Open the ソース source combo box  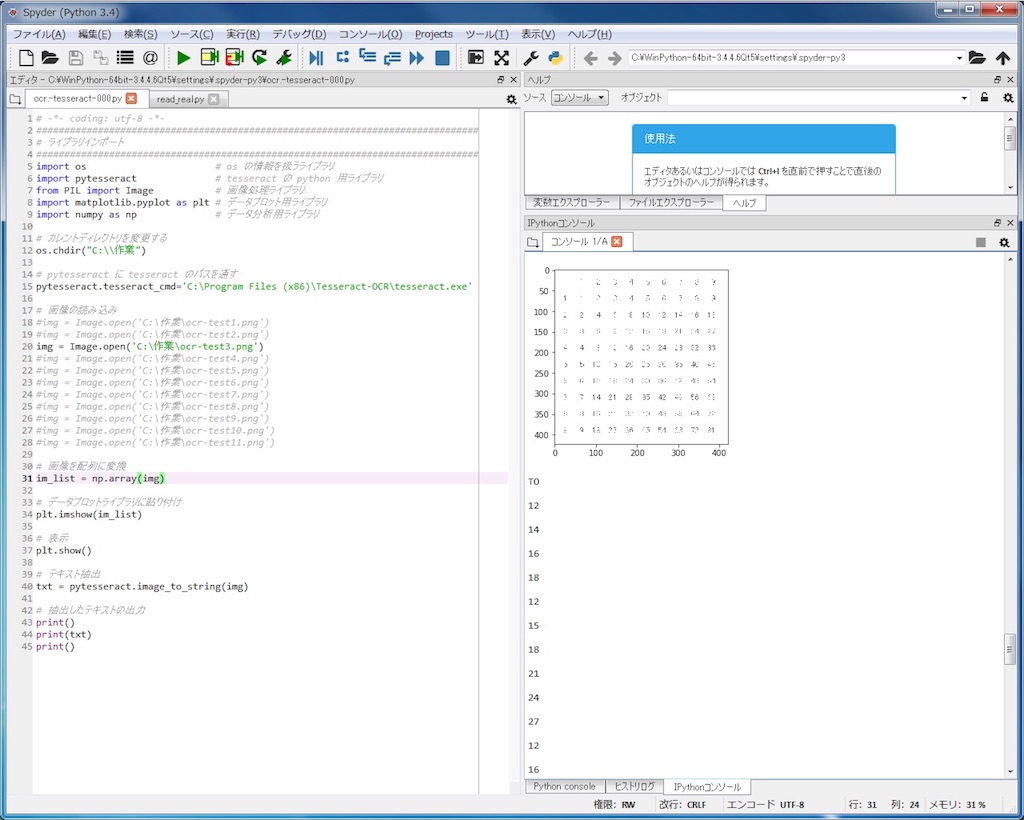point(579,98)
